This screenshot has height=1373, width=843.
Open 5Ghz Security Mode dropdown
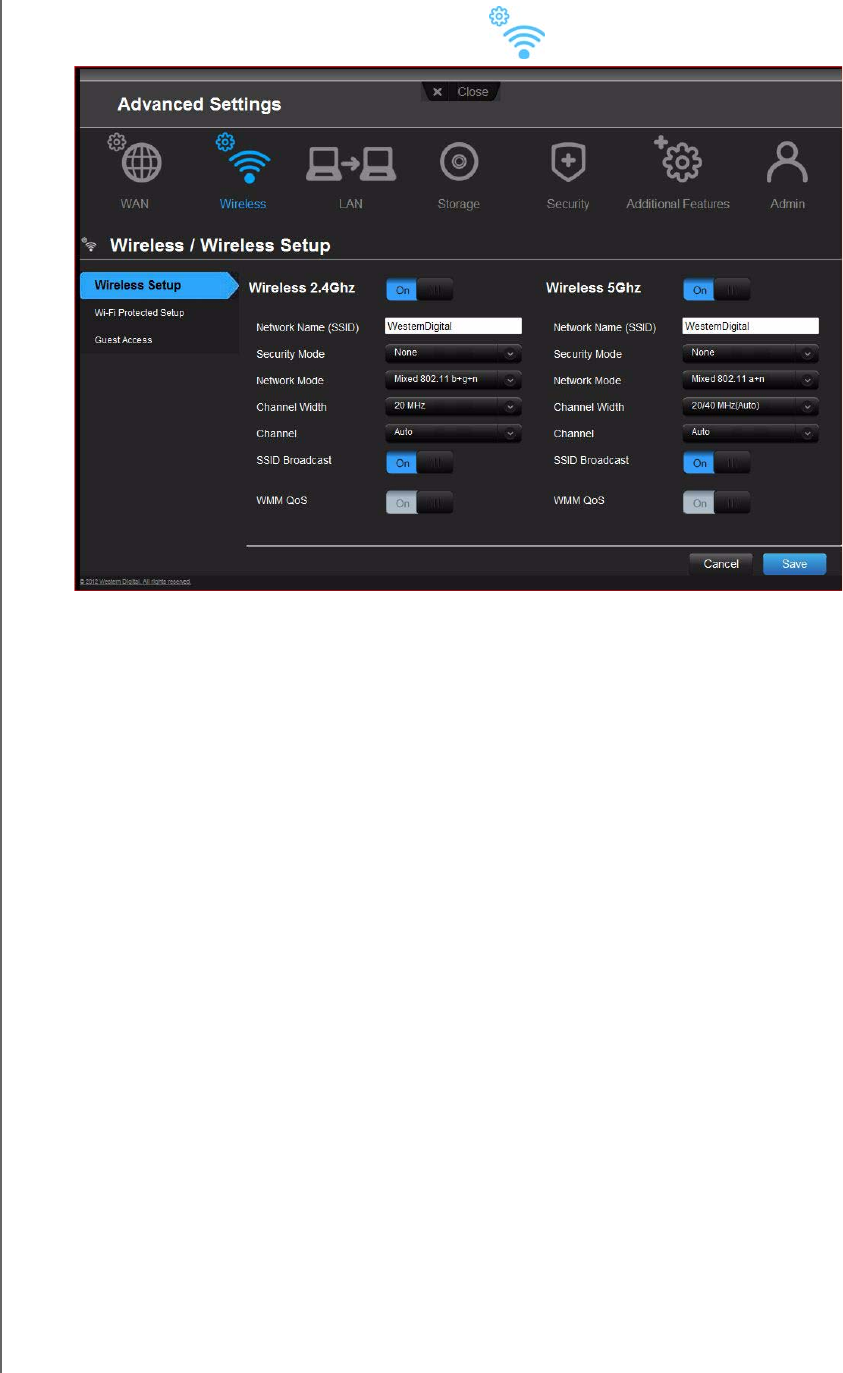click(x=750, y=353)
